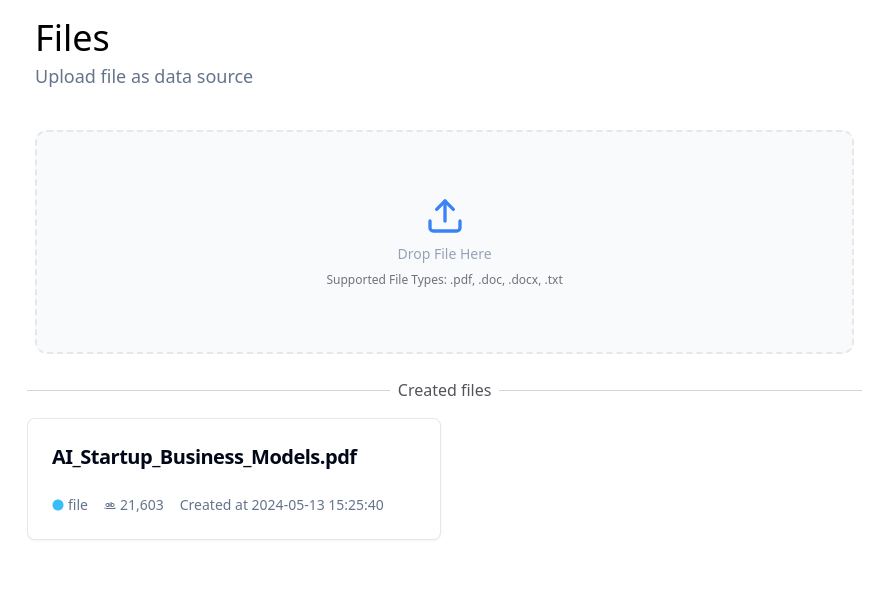Open AI_Startup_Business_Models.pdf
This screenshot has height=601, width=885.
click(x=204, y=457)
